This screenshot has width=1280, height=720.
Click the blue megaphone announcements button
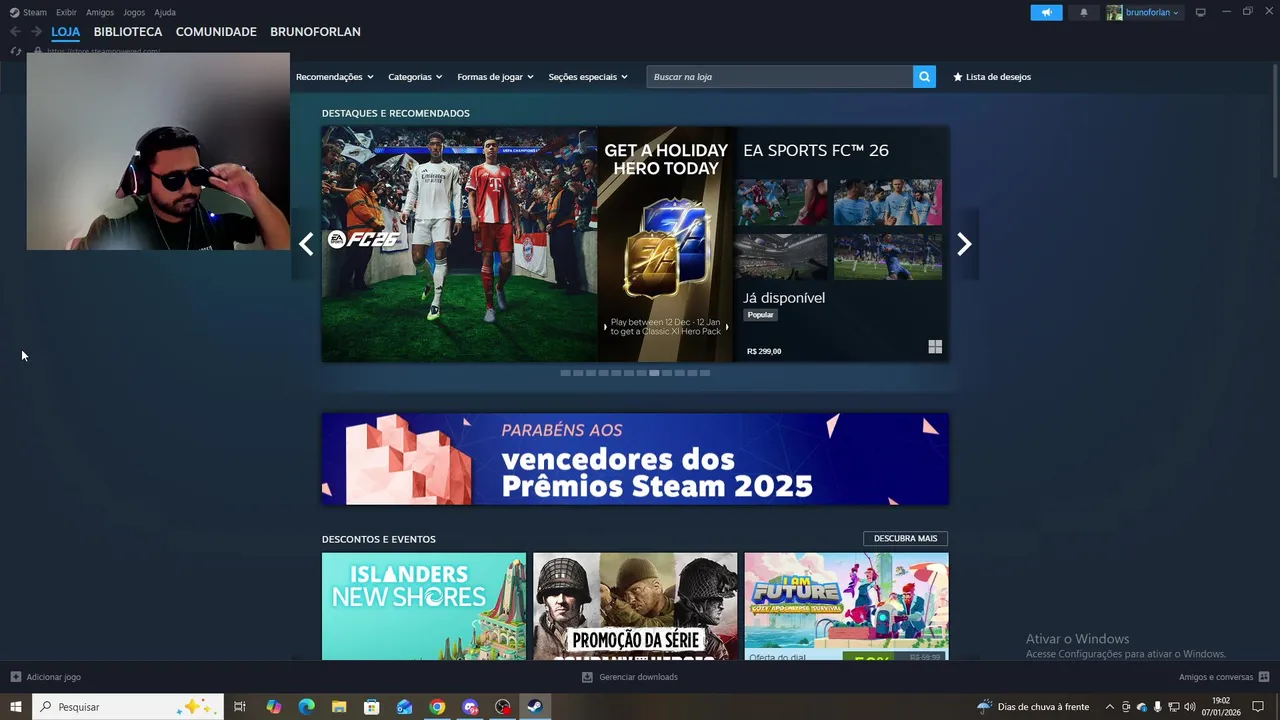coord(1046,12)
